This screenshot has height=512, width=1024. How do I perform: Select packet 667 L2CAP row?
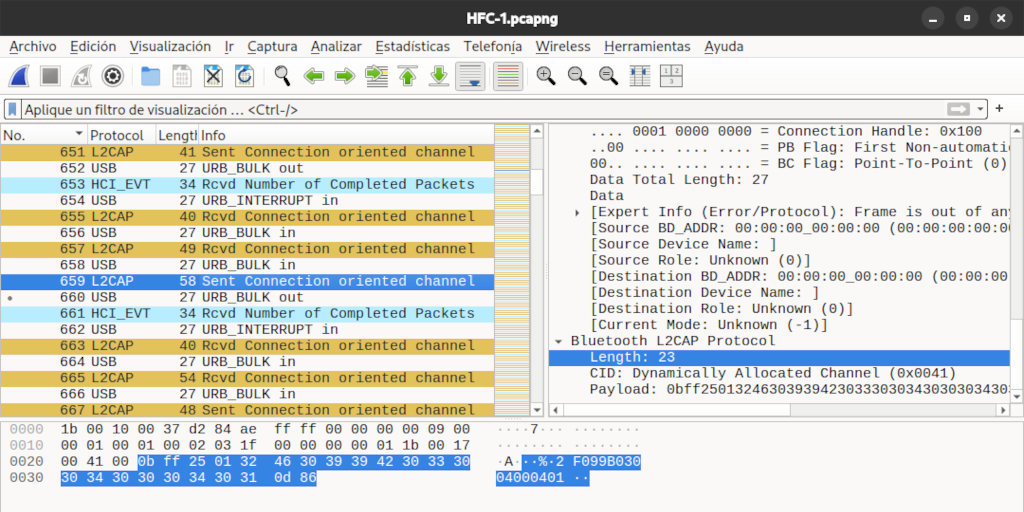click(x=248, y=410)
